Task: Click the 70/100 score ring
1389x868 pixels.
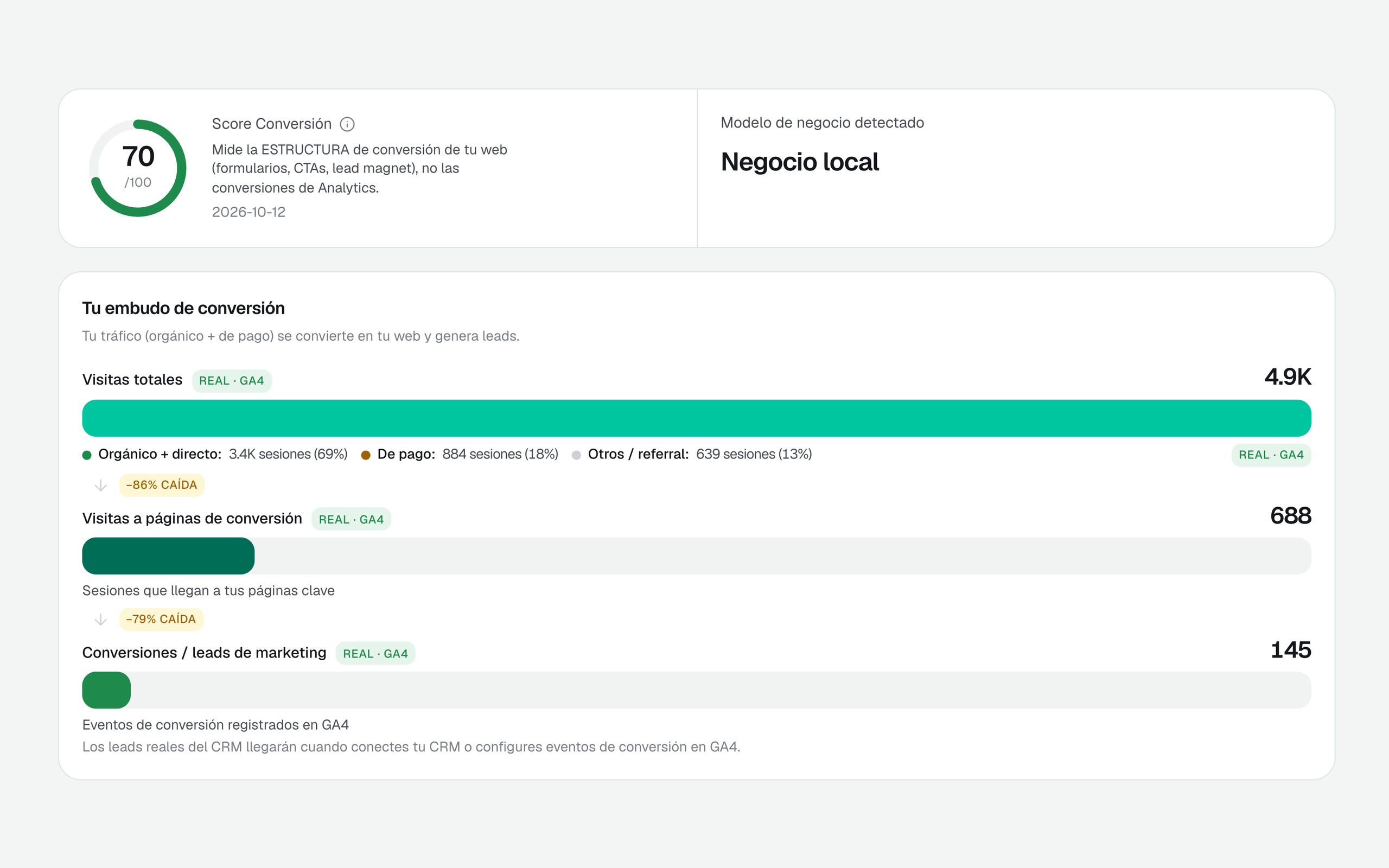Action: click(138, 168)
